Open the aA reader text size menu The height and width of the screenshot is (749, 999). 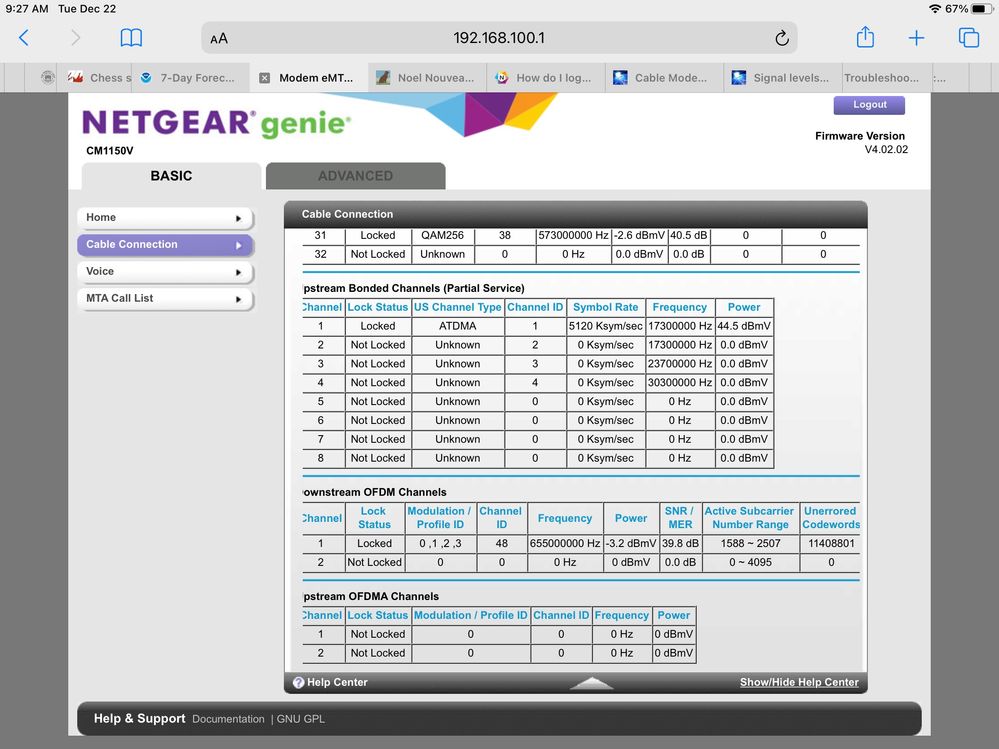(219, 38)
